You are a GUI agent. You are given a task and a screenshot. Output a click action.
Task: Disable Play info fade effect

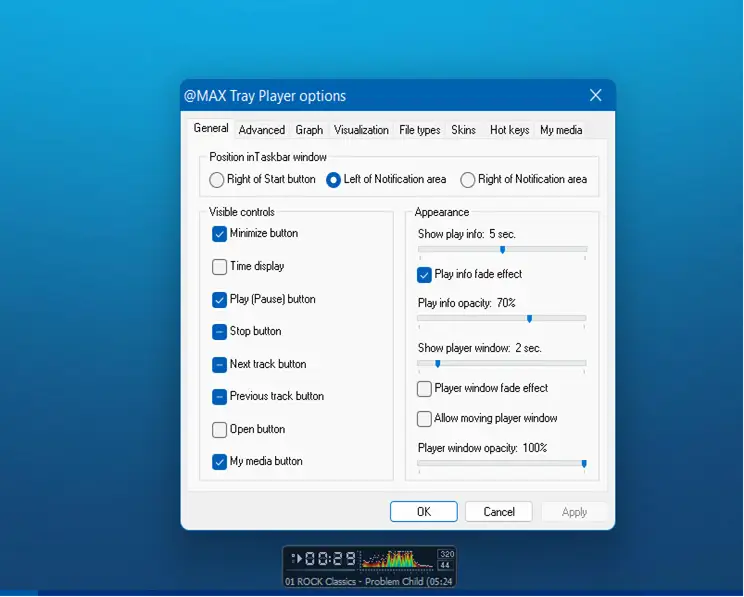[x=424, y=275]
